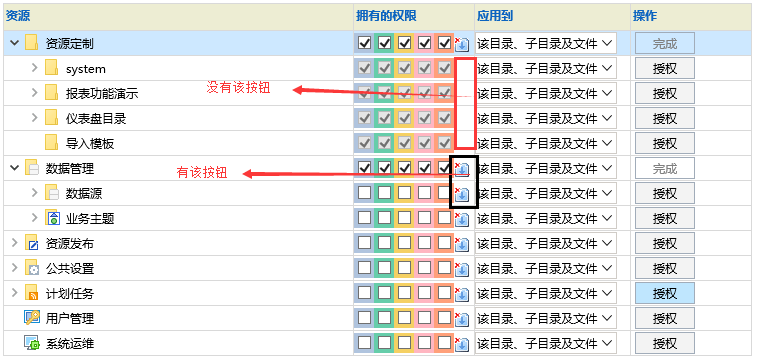Check the orange checkbox in 用户管理 row
Image resolution: width=759 pixels, height=360 pixels.
coord(444,317)
